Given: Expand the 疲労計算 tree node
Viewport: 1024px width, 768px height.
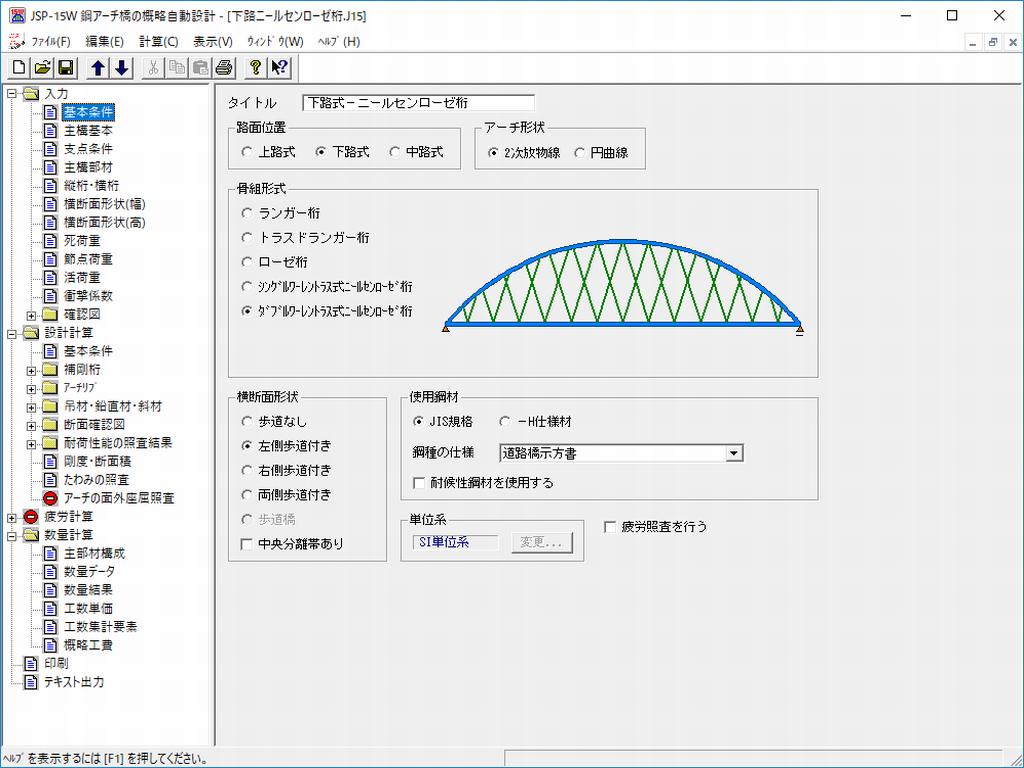Looking at the screenshot, I should tap(11, 517).
